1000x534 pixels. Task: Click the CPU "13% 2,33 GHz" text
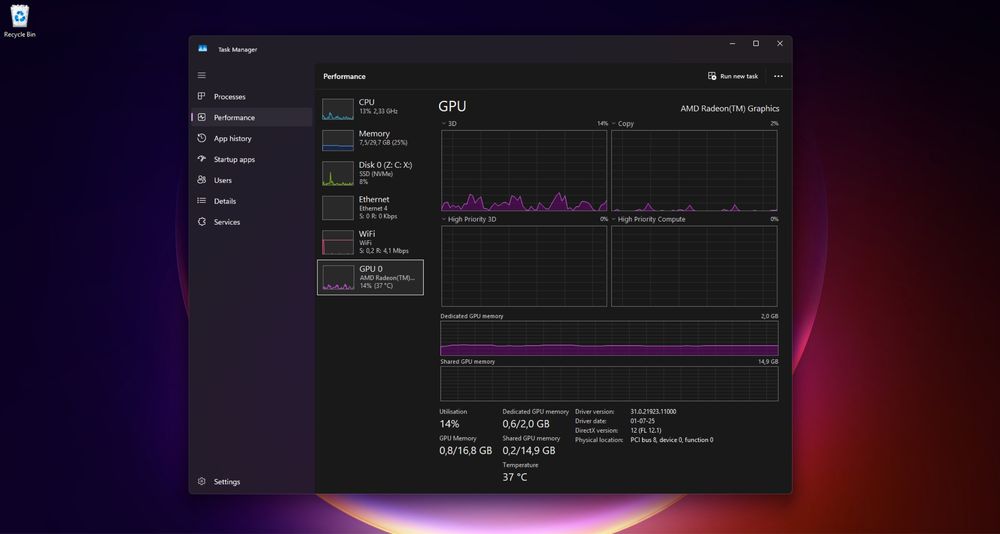(x=378, y=111)
